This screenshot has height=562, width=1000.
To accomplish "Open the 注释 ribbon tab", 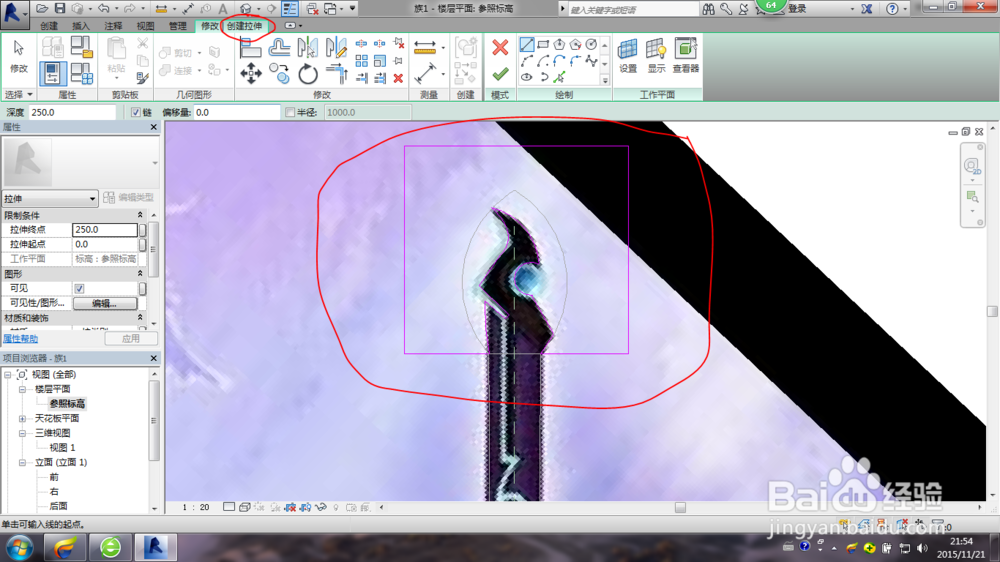I will (x=113, y=26).
